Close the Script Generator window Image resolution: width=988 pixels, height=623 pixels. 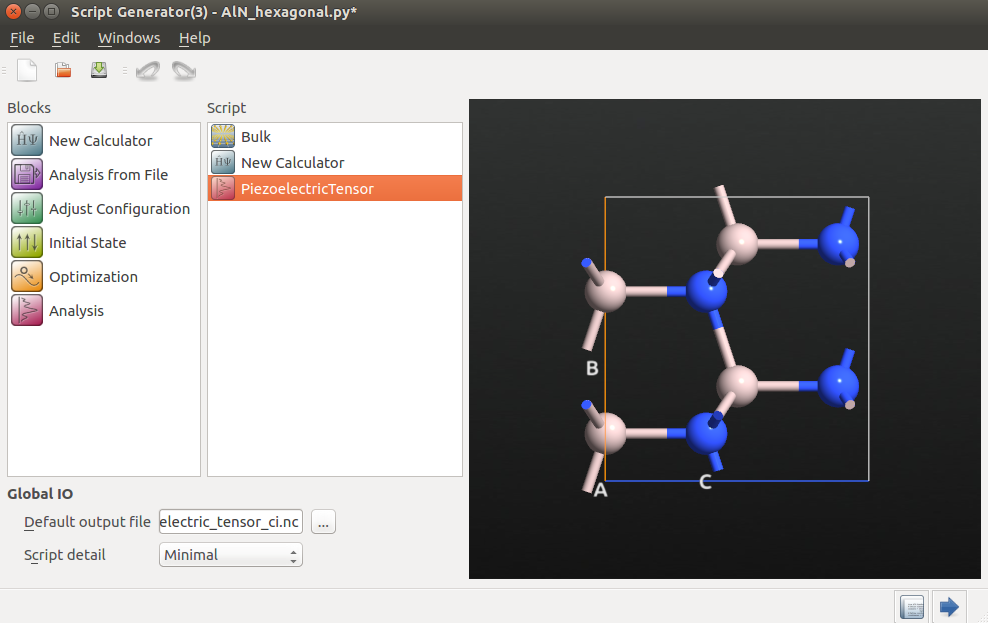point(13,11)
